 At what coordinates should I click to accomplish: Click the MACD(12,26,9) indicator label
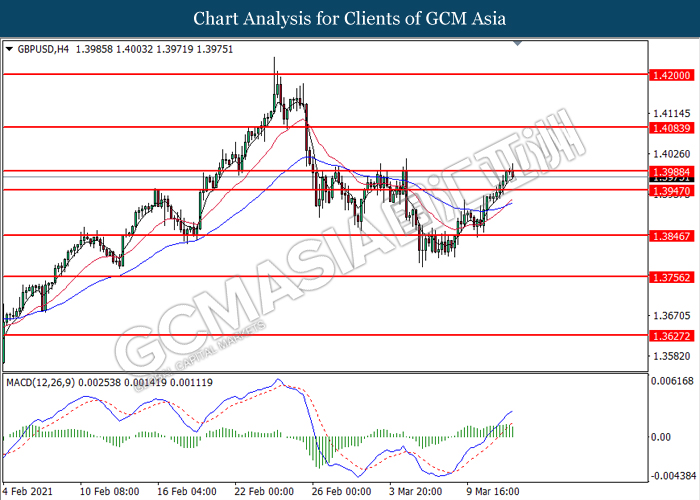click(41, 383)
